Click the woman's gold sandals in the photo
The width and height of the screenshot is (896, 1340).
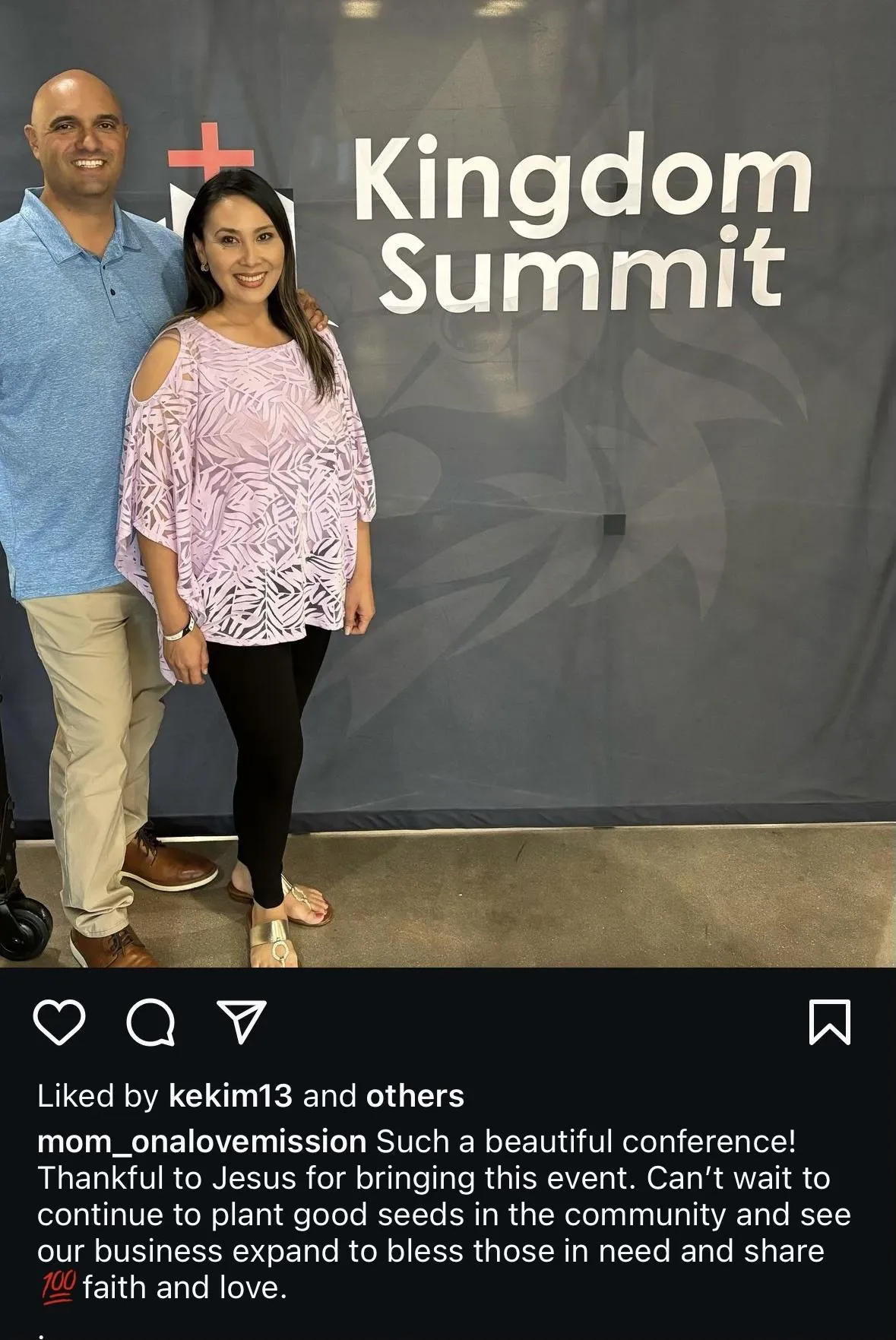click(283, 923)
